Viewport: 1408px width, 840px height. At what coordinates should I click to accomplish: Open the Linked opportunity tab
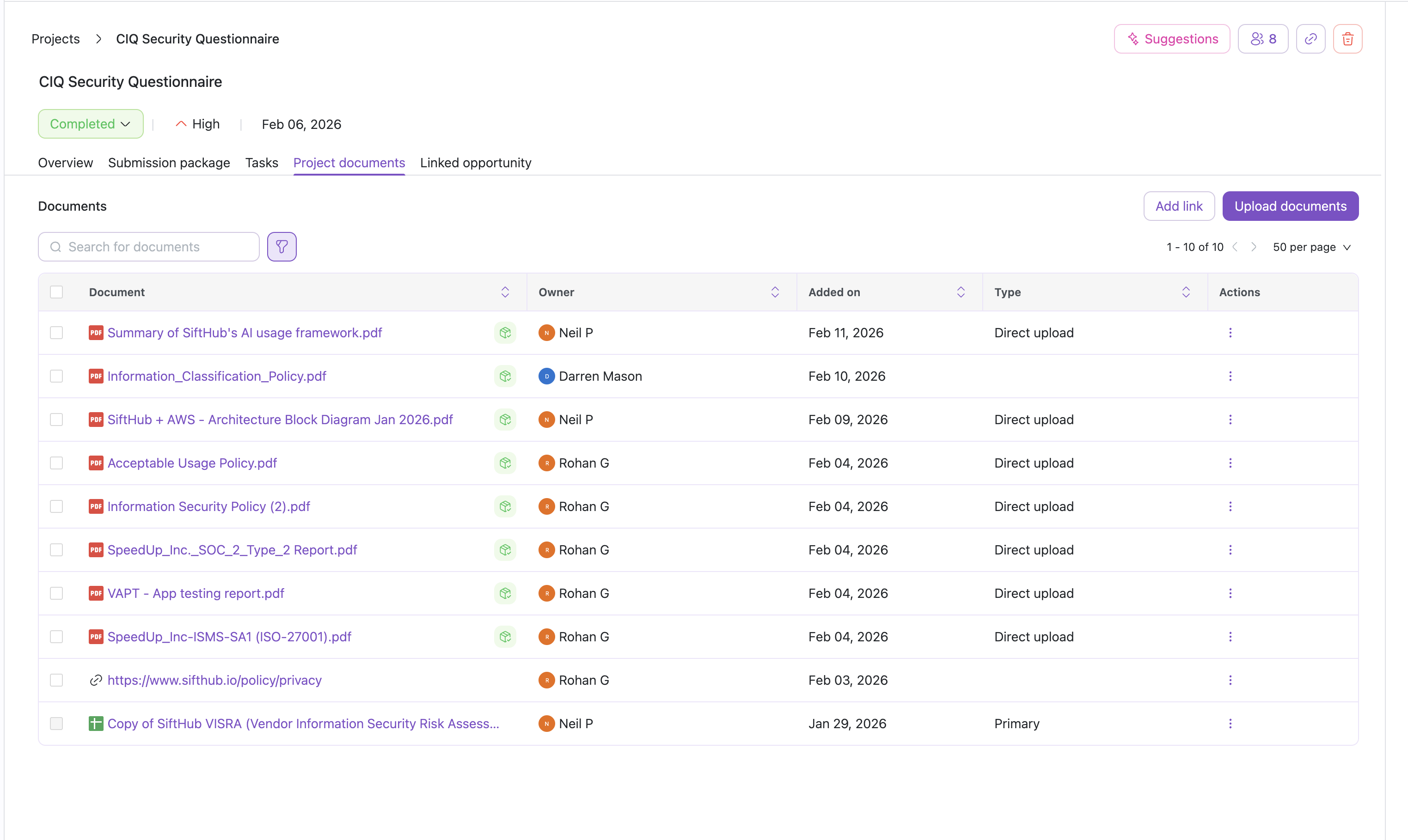[x=475, y=163]
